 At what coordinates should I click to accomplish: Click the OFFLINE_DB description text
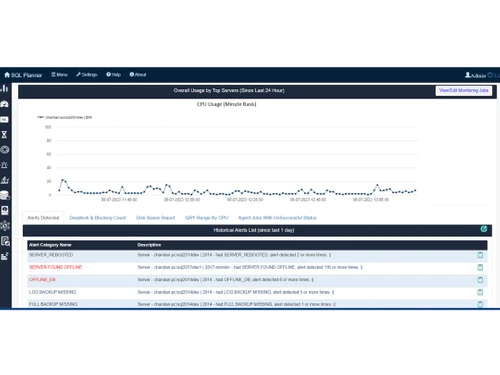click(x=225, y=280)
